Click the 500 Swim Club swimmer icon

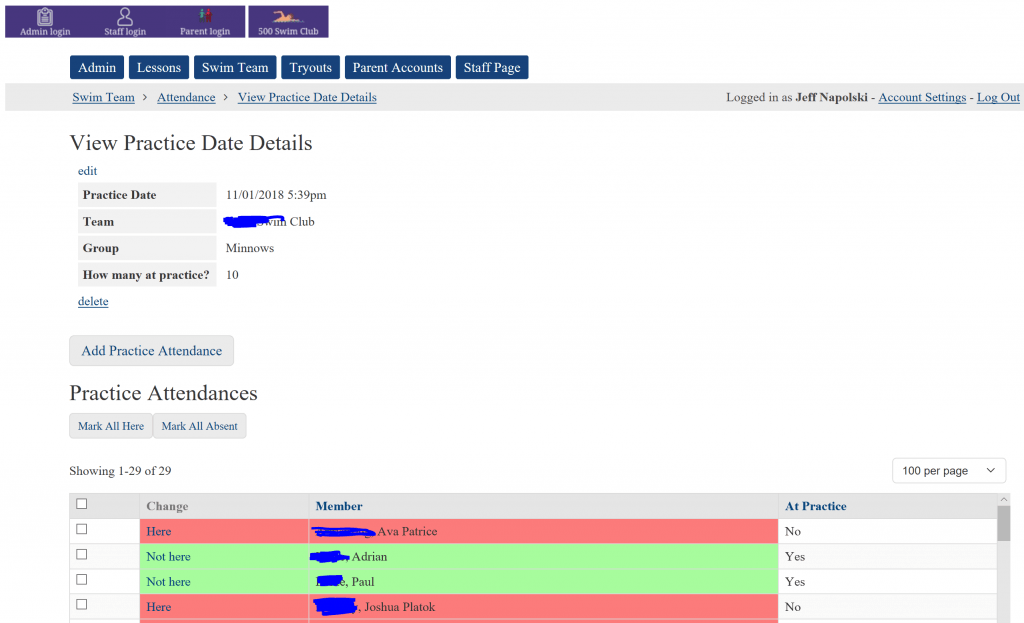(288, 17)
